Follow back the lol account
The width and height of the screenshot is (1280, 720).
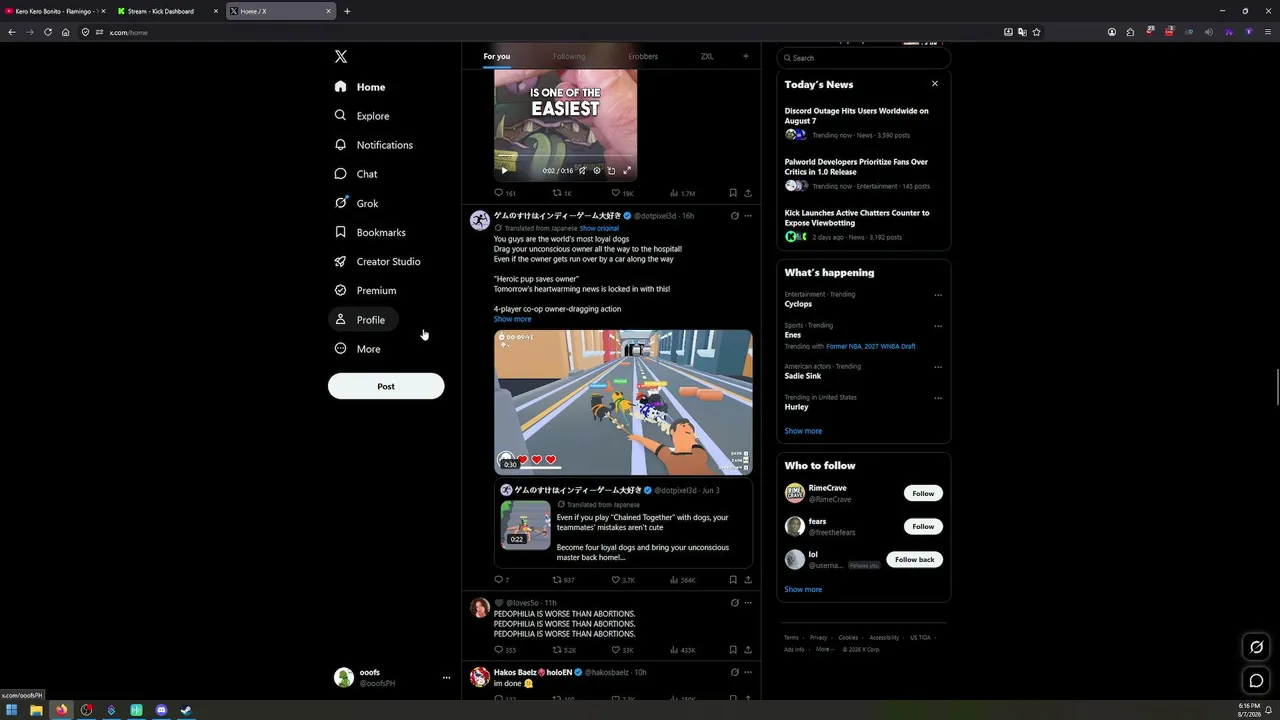tap(914, 559)
